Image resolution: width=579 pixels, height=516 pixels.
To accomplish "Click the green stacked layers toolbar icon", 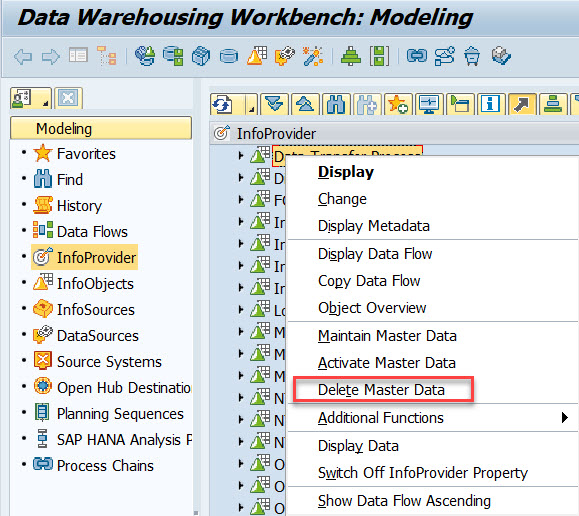I will 553,104.
